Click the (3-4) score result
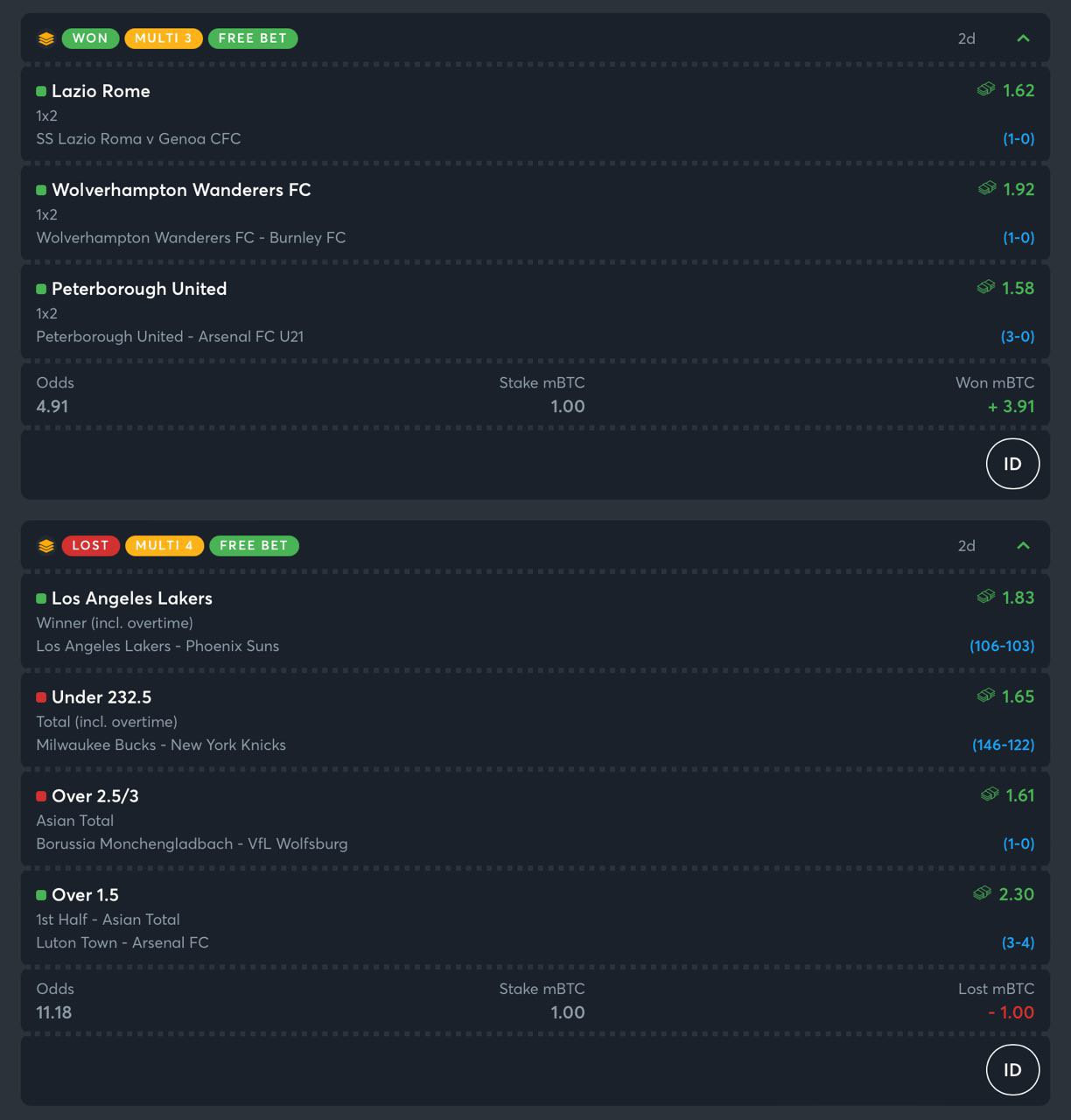This screenshot has width=1071, height=1120. [1018, 942]
